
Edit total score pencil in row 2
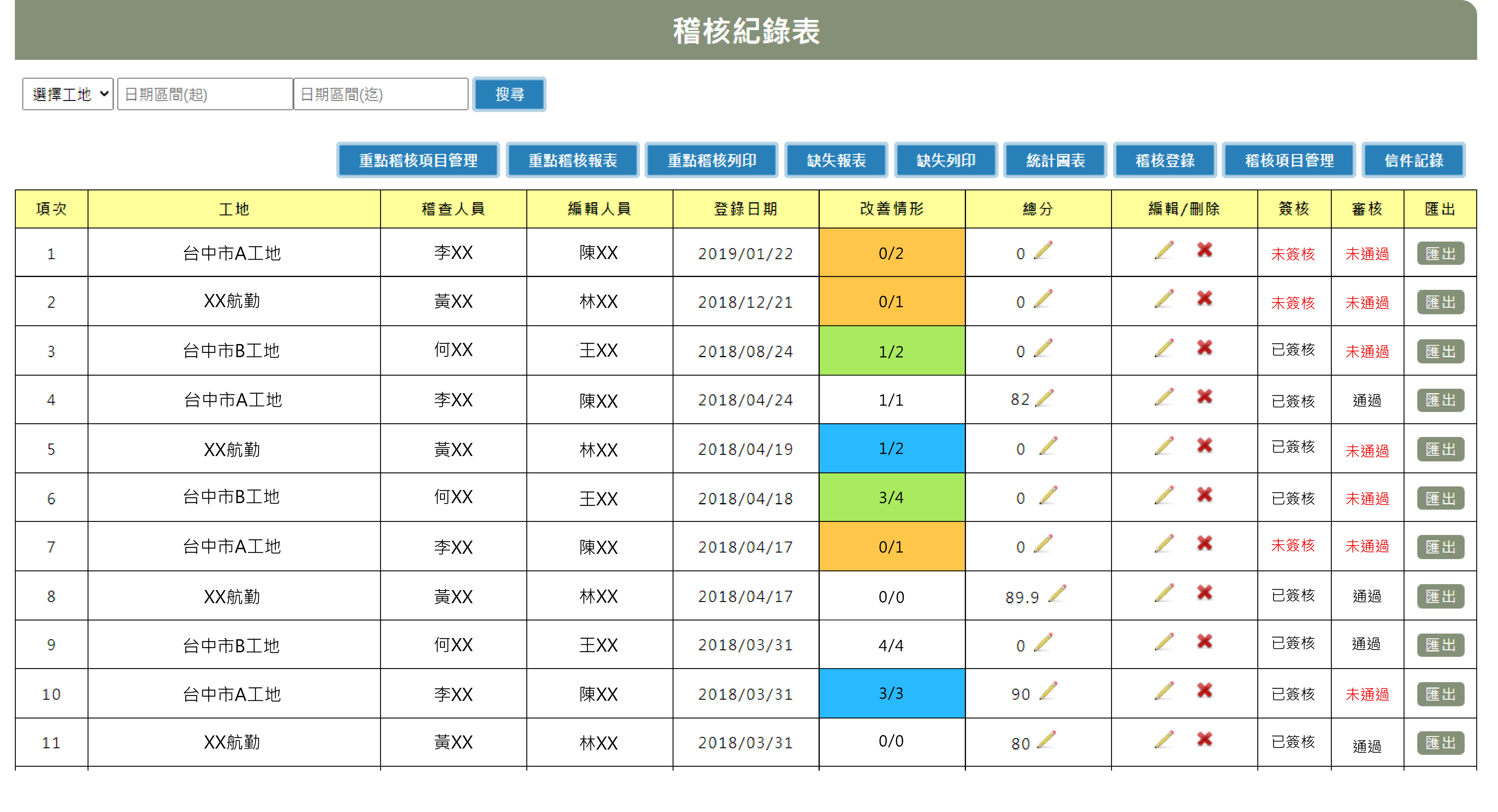click(x=1043, y=299)
